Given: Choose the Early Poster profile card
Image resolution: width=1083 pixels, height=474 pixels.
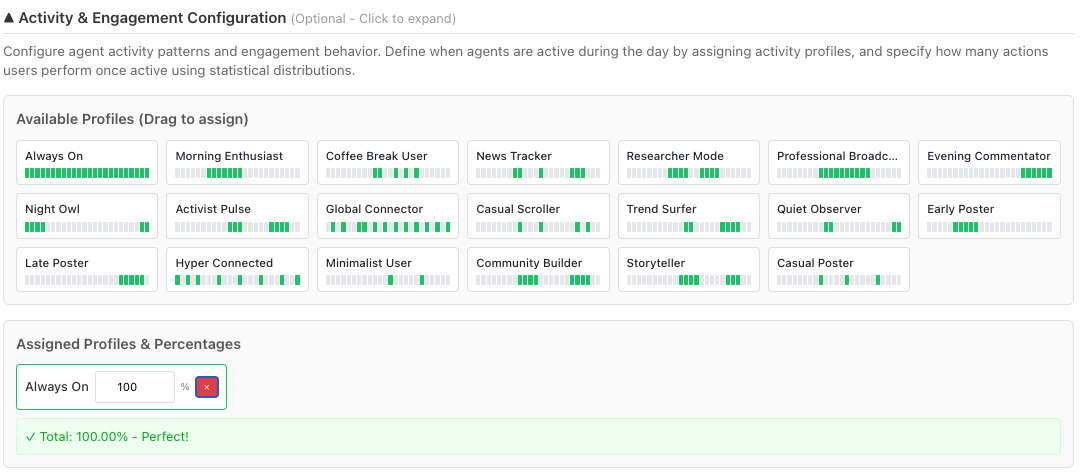Looking at the screenshot, I should pos(989,216).
